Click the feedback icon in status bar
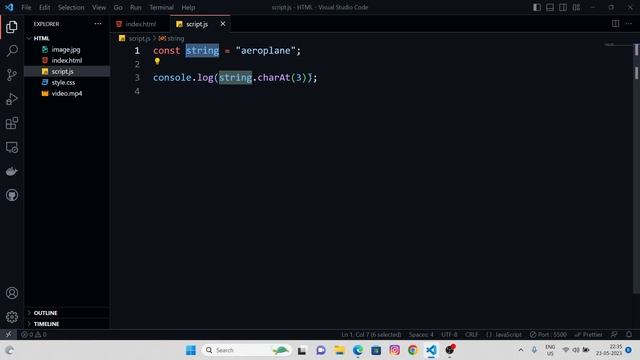 pyautogui.click(x=614, y=334)
